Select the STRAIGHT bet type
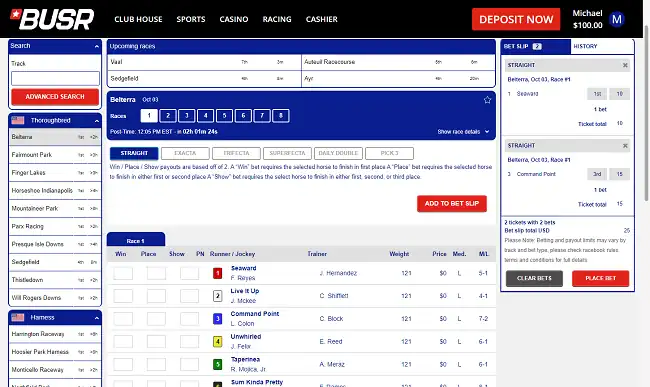This screenshot has height=387, width=650. coord(134,153)
